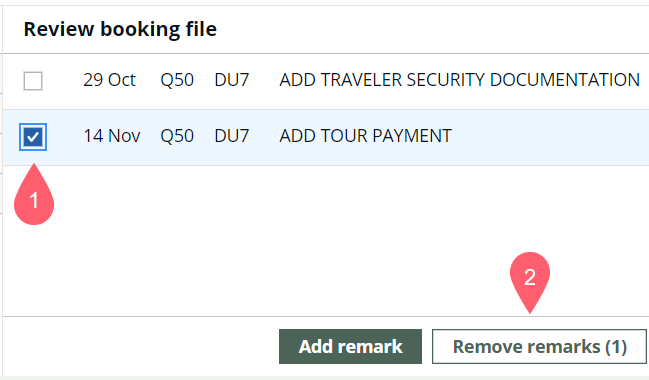Click the Review booking file heading
The width and height of the screenshot is (649, 380).
[x=120, y=29]
